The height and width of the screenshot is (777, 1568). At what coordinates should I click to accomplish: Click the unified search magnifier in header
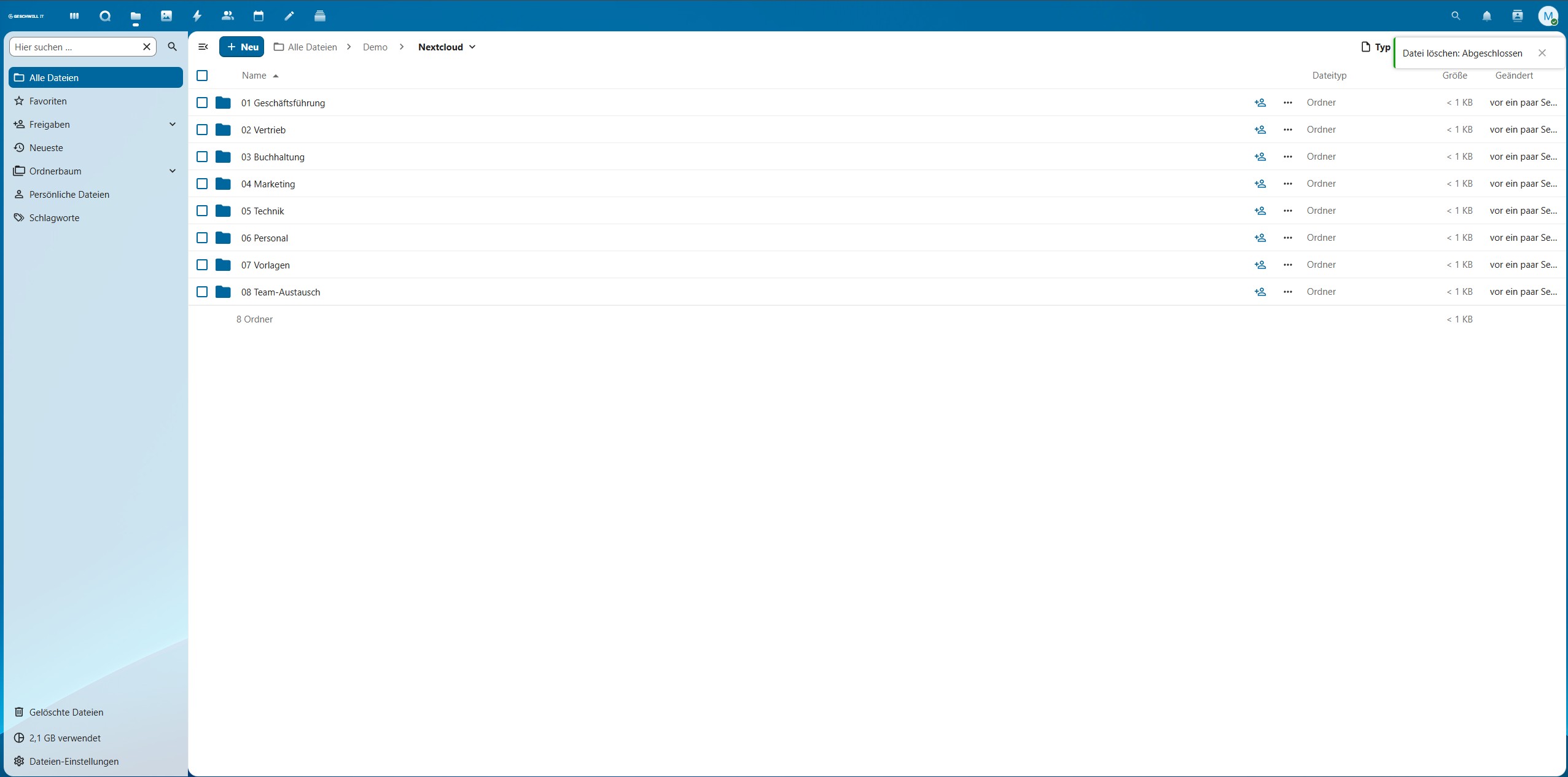(x=1456, y=16)
